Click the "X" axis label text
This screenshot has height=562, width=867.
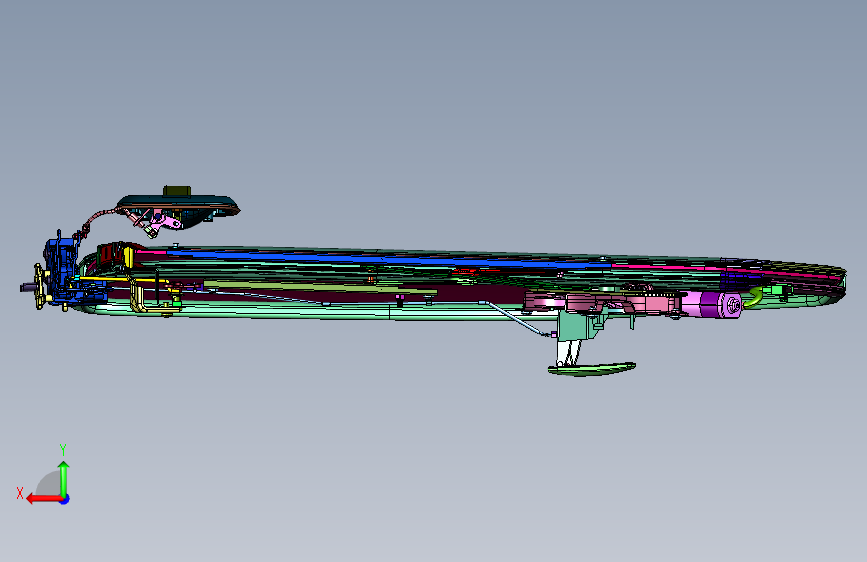[x=20, y=493]
